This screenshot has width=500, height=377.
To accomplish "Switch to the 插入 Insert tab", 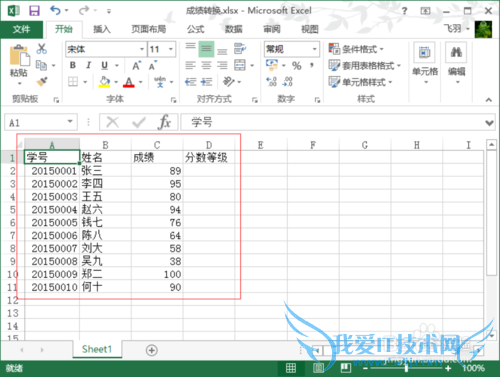I will 102,29.
